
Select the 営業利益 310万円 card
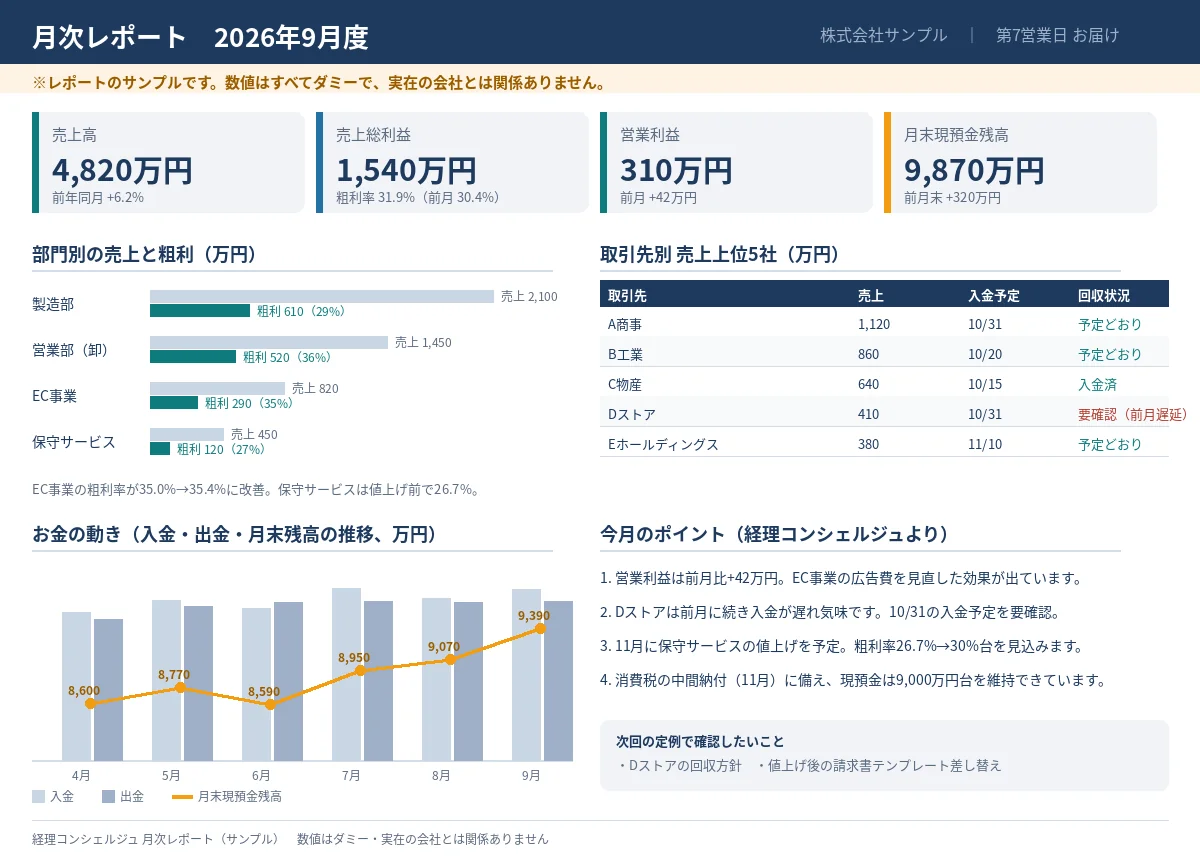736,162
